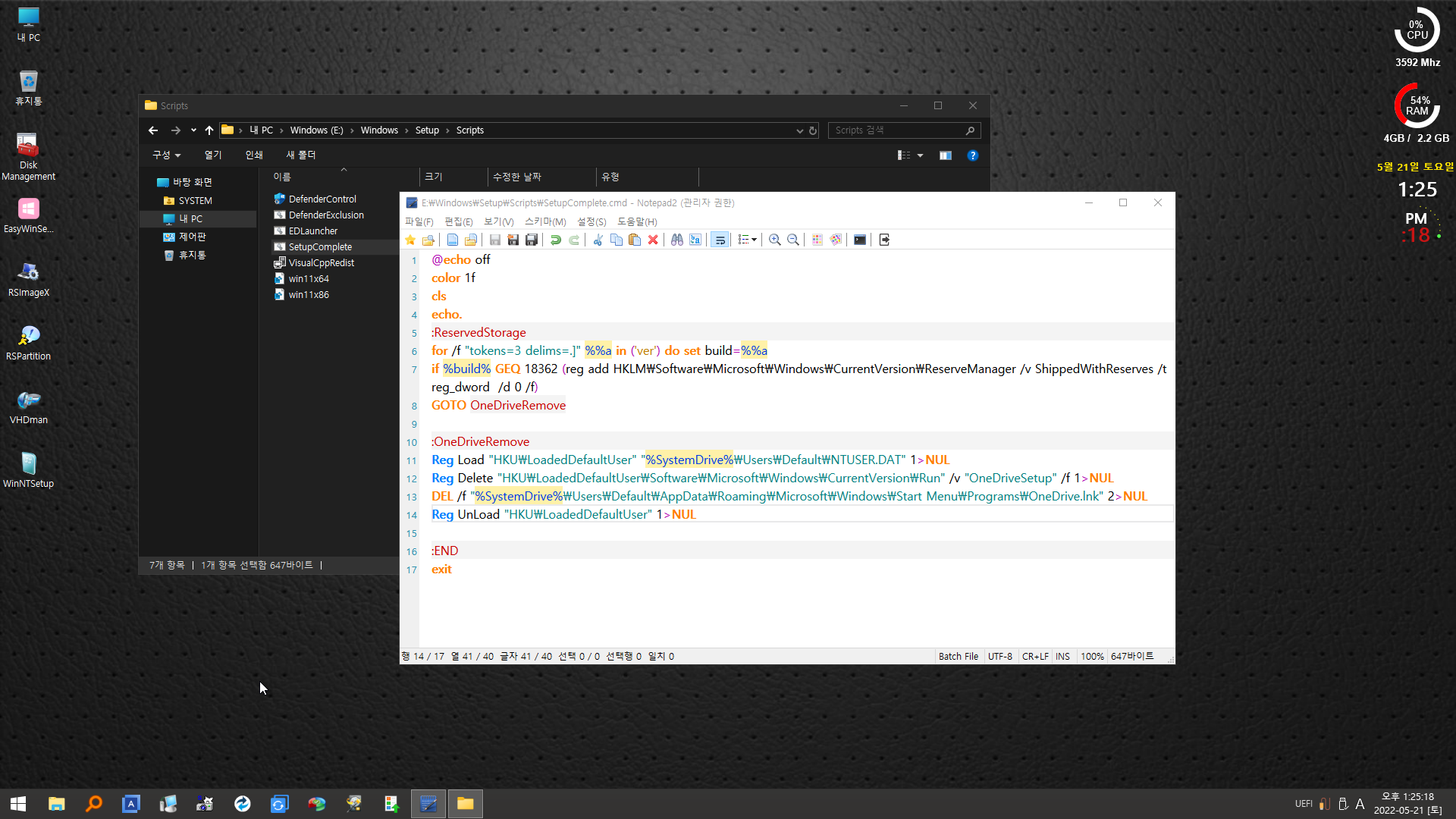The image size is (1456, 819).
Task: Open the 보기(V) menu in Notepad2
Action: pyautogui.click(x=499, y=221)
